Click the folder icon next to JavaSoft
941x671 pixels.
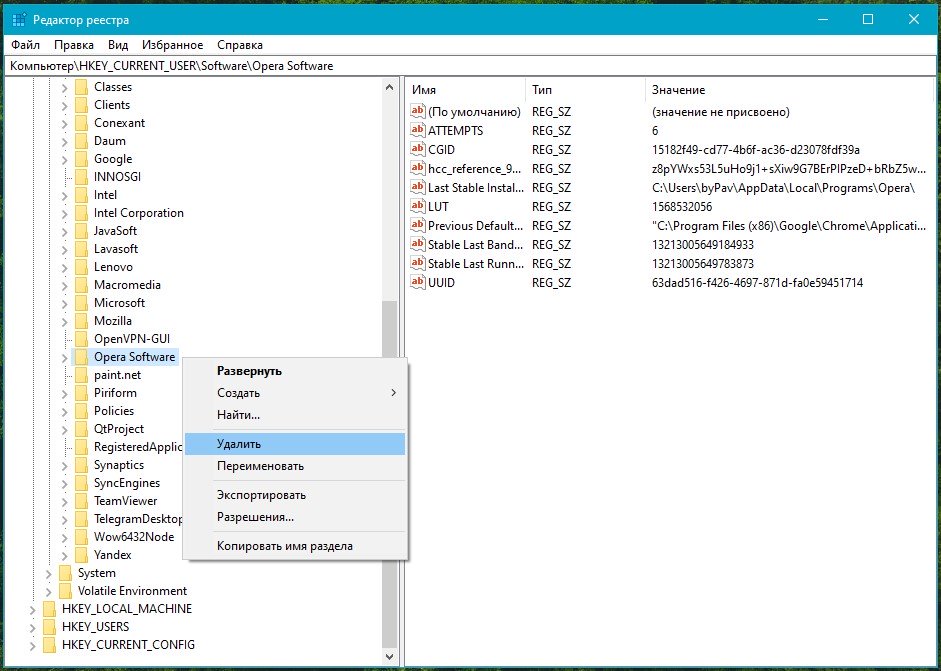82,231
